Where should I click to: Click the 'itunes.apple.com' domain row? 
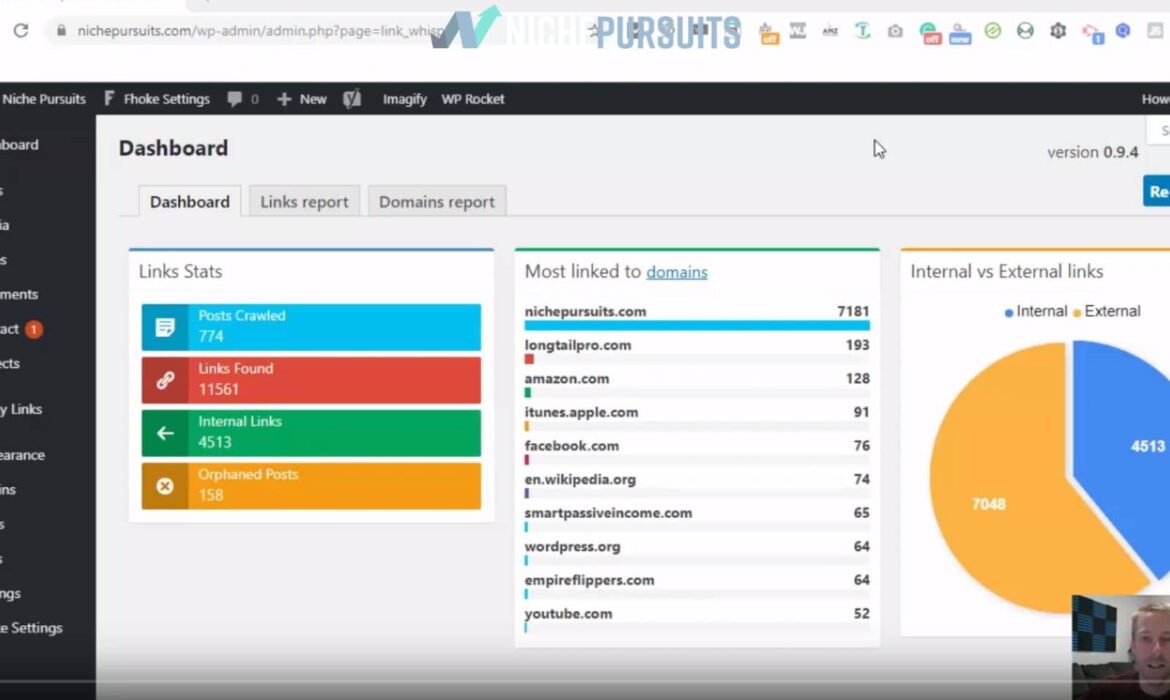click(697, 418)
